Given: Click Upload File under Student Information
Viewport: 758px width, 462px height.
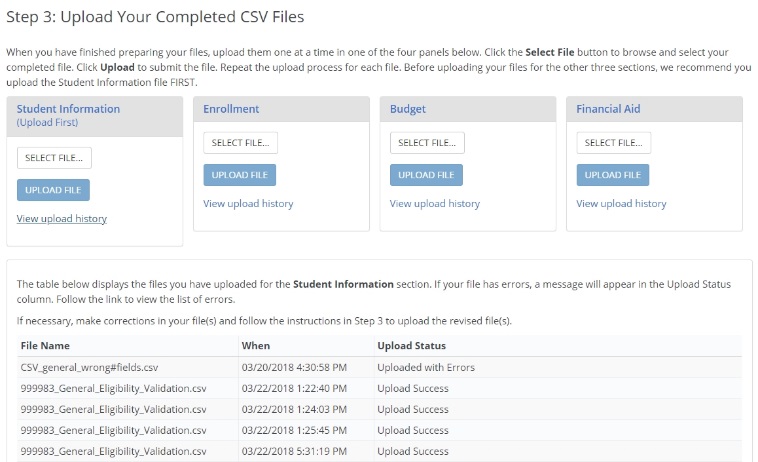Looking at the screenshot, I should pyautogui.click(x=53, y=190).
